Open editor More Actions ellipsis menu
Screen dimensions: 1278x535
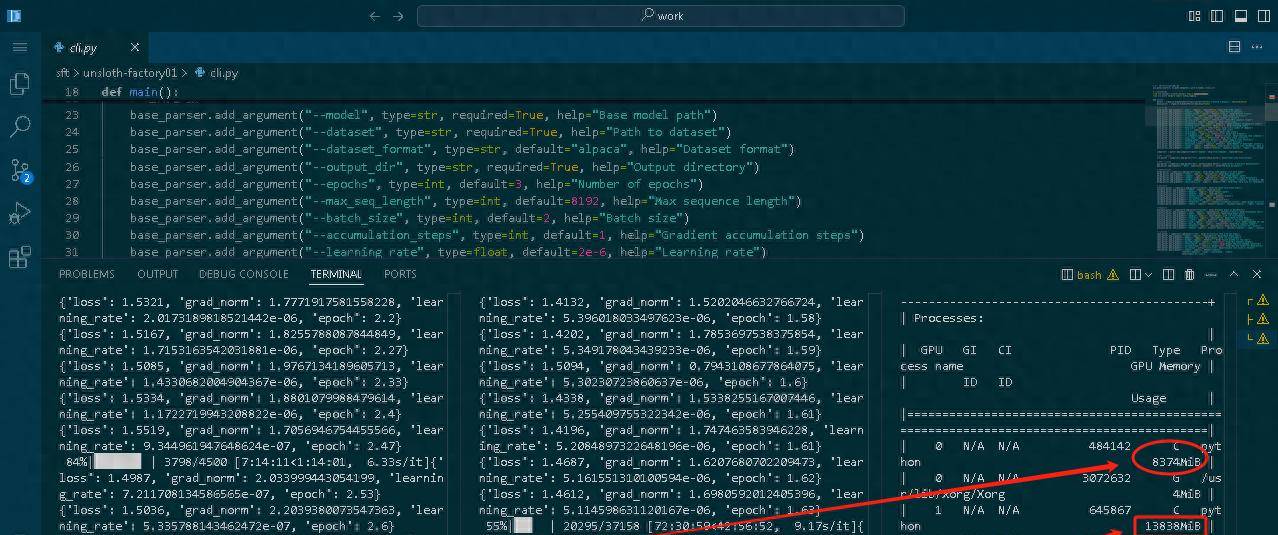[1258, 47]
